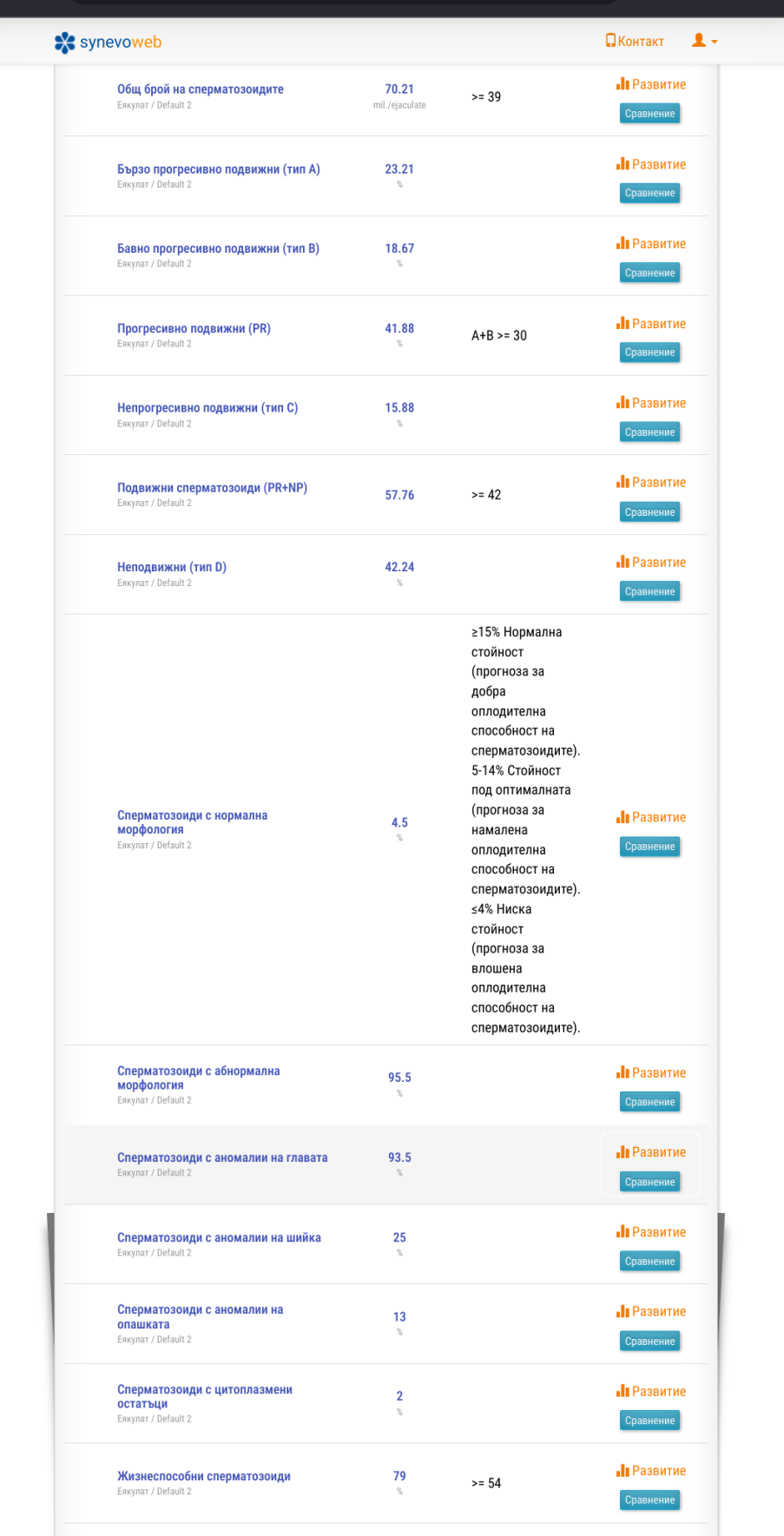The height and width of the screenshot is (1536, 784).
Task: Open the Контакт phone link
Action: point(635,41)
